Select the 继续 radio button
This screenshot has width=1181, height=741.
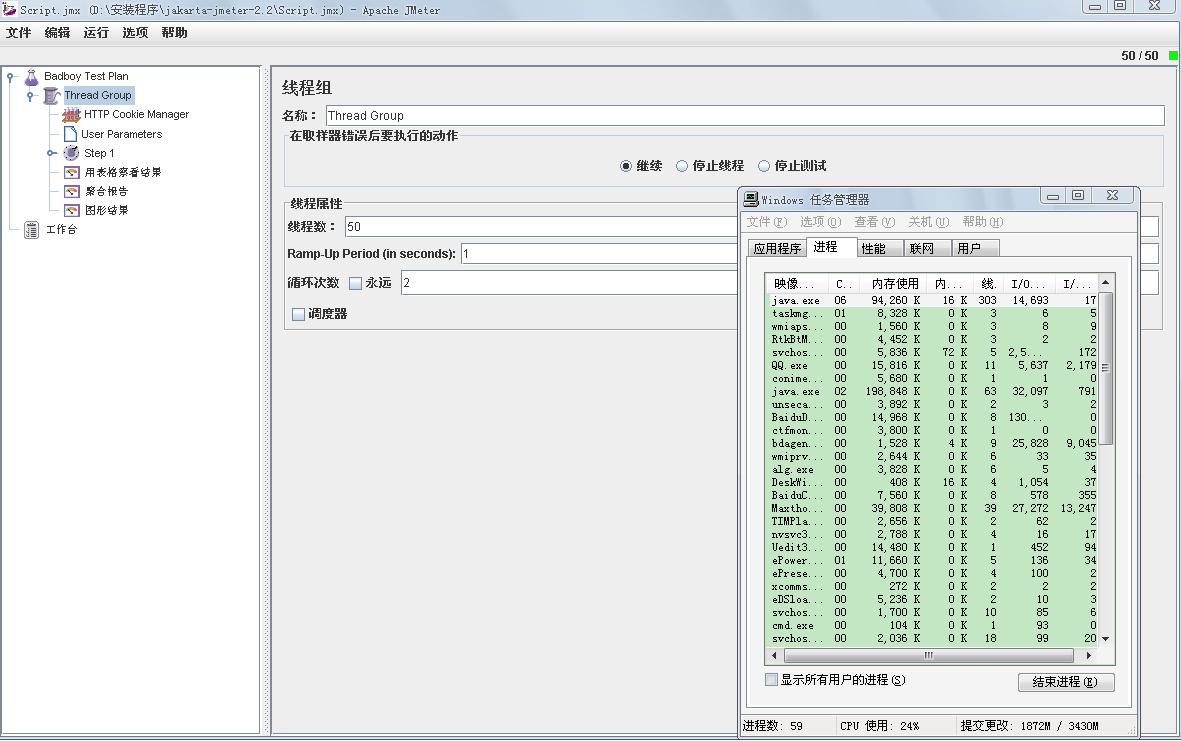tap(625, 166)
